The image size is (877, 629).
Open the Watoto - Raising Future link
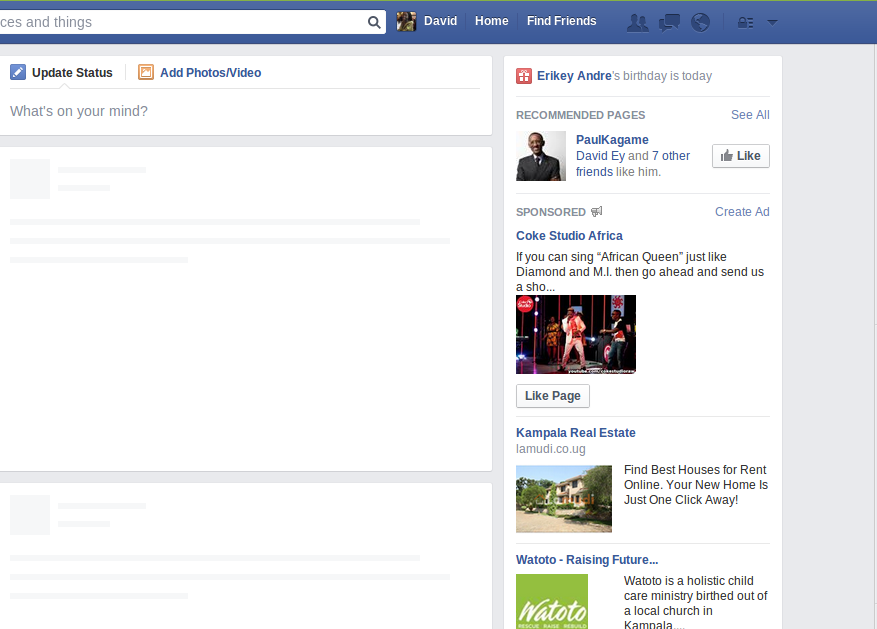point(587,560)
